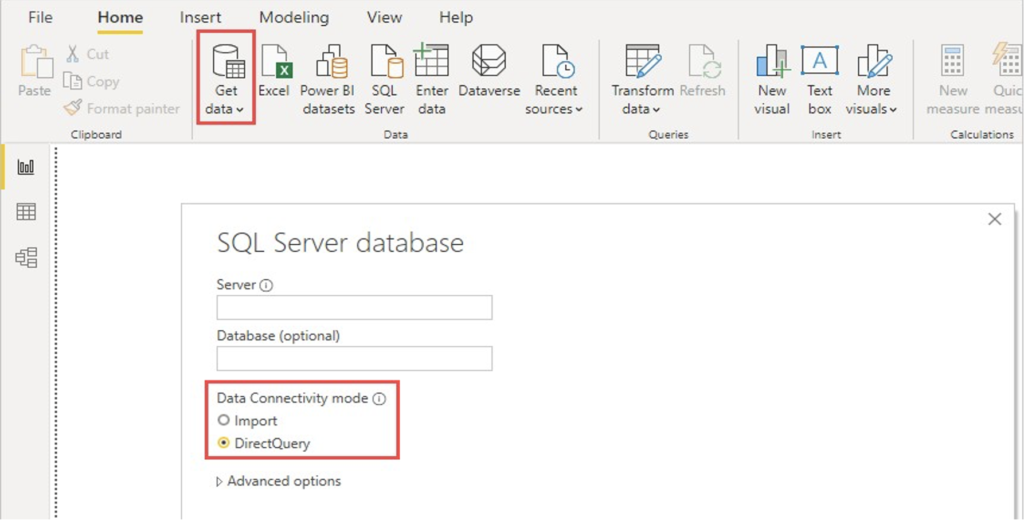Open the Dataverse connector

click(489, 71)
